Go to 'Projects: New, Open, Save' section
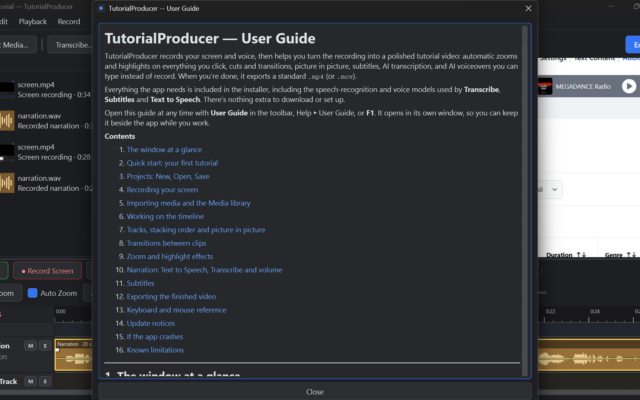 [168, 176]
